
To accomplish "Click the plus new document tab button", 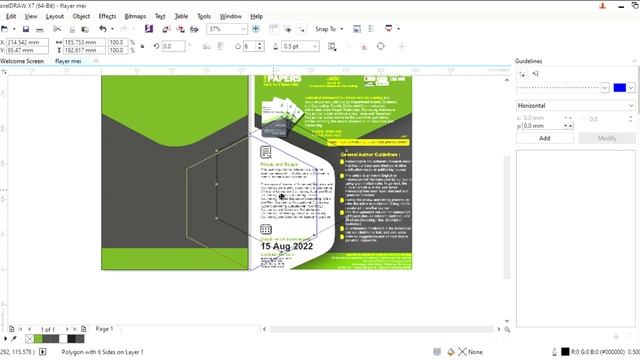I will click(x=96, y=61).
